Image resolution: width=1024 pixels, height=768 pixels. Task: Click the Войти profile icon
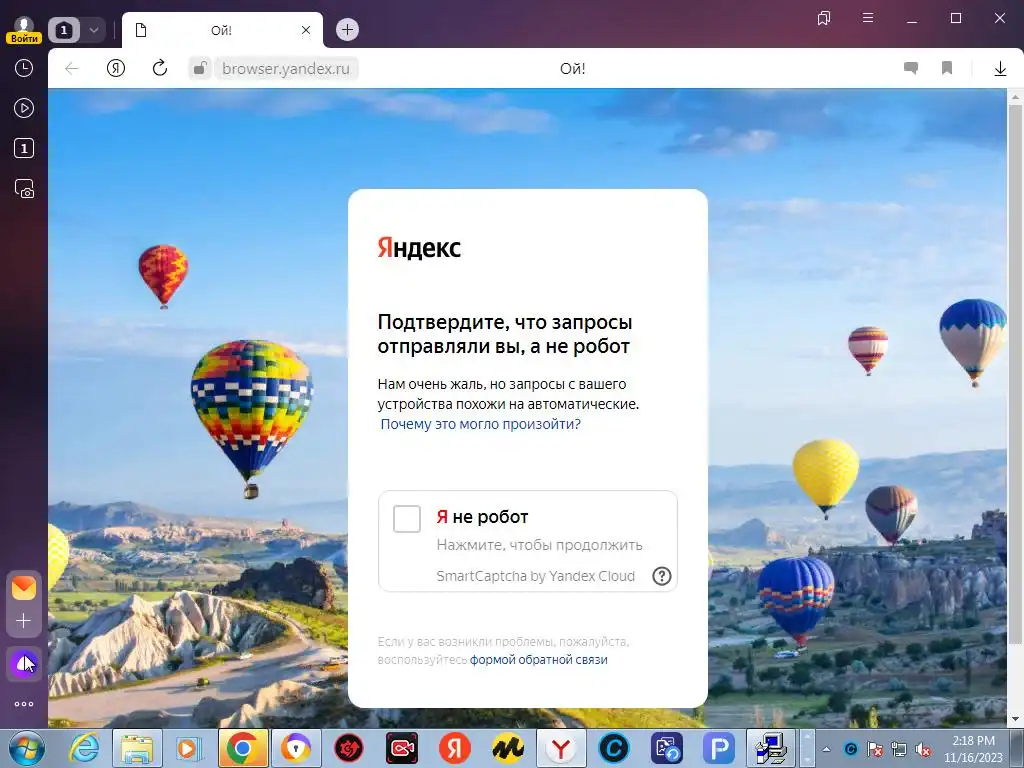24,29
